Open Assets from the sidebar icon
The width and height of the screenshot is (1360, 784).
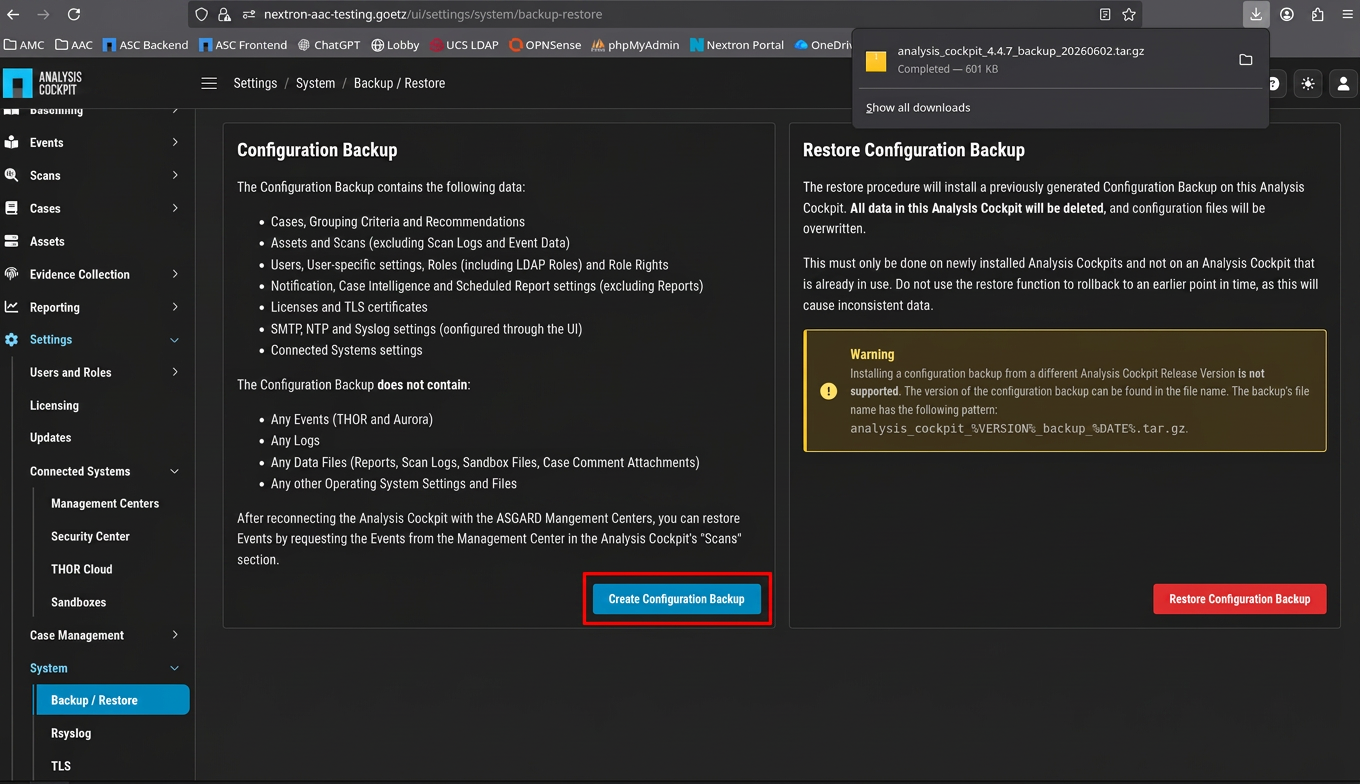[x=12, y=241]
